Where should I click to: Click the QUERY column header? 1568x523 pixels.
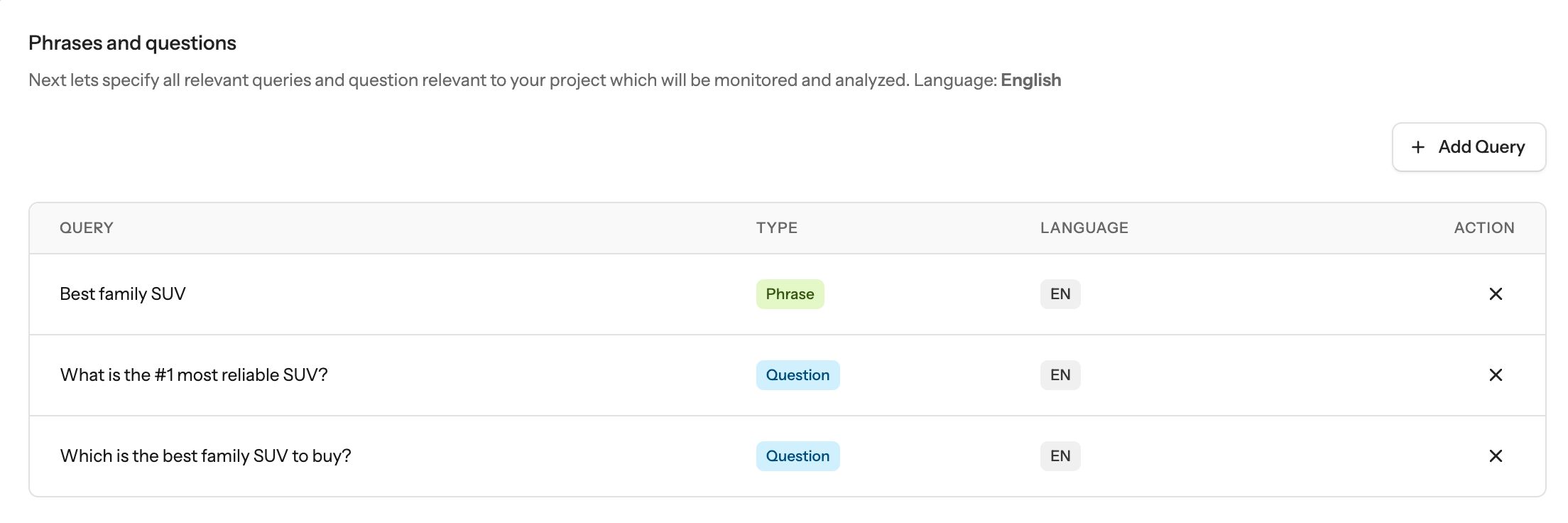[87, 228]
